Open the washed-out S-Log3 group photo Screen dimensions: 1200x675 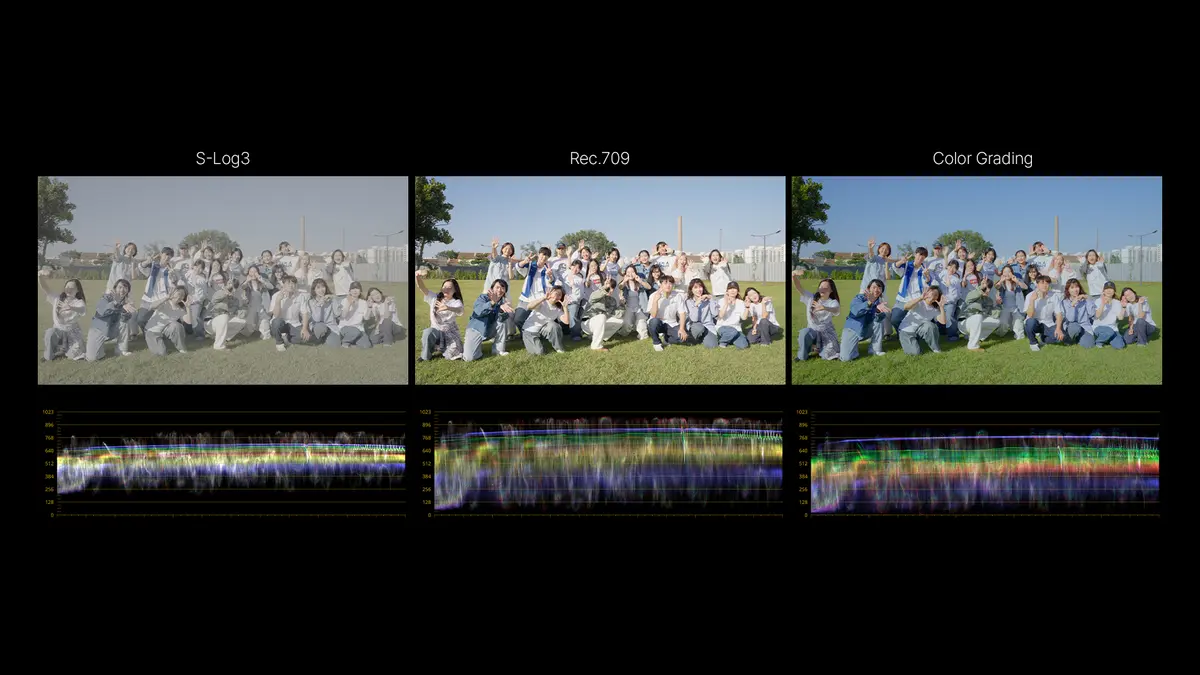[x=223, y=281]
